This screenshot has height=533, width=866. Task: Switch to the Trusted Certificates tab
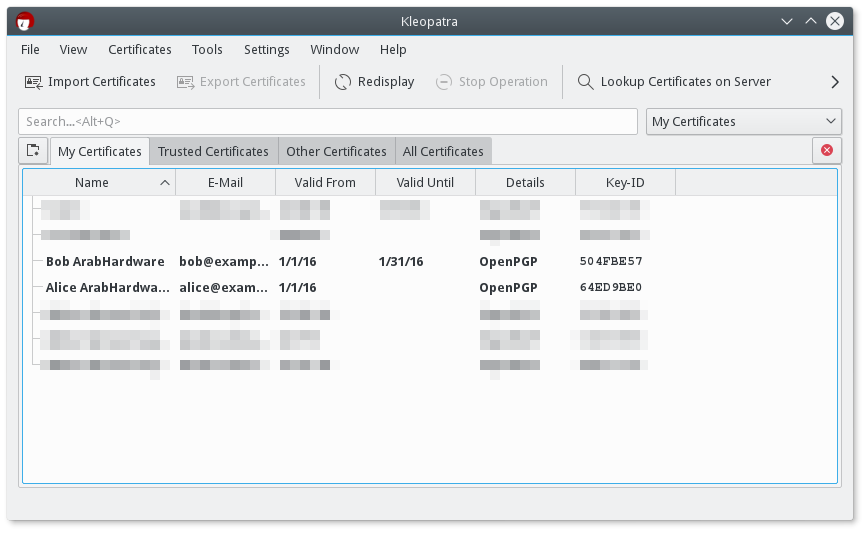(x=213, y=151)
